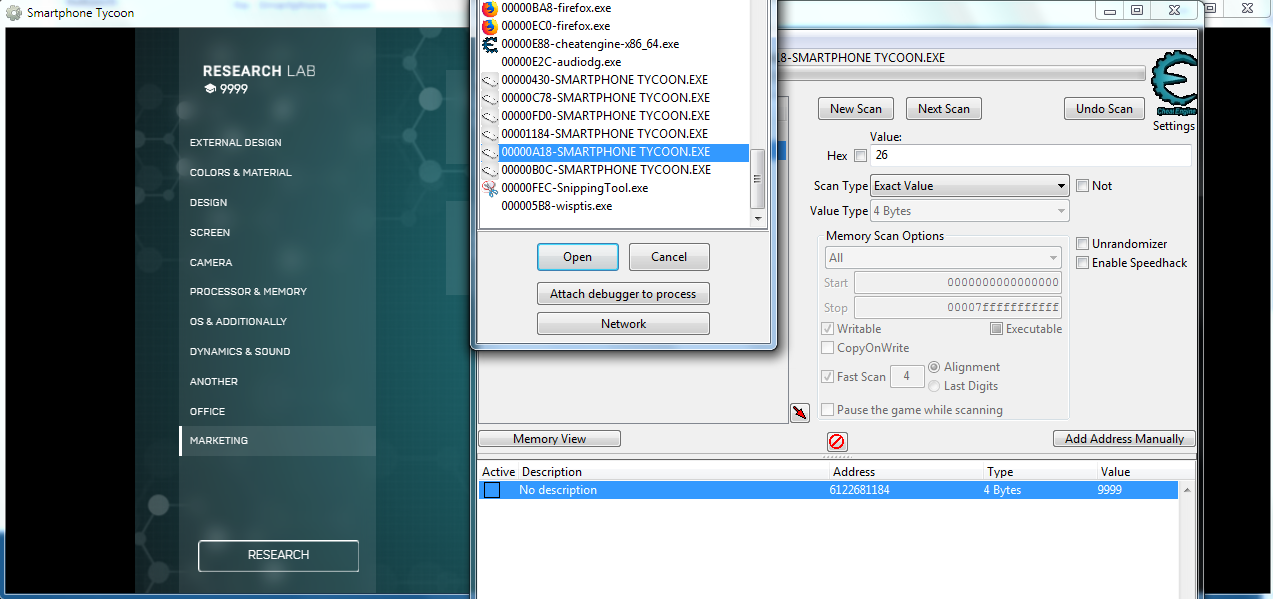
Task: Open DYNAMICS & SOUND category
Action: coord(240,352)
